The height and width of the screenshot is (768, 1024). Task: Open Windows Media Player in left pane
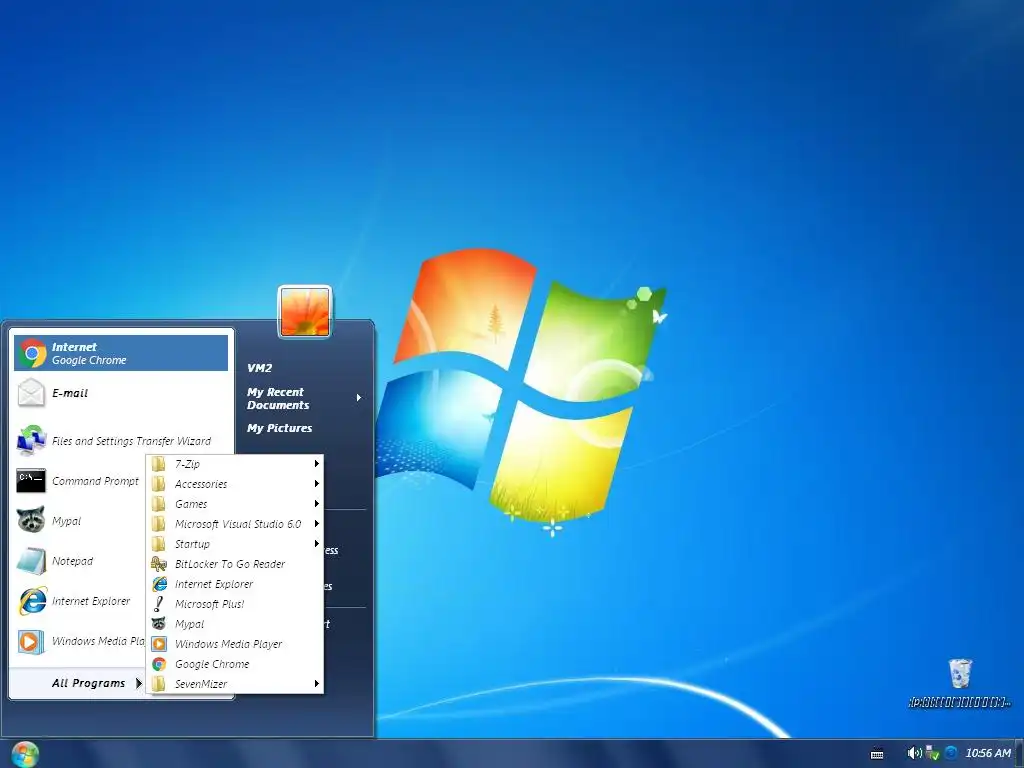80,641
